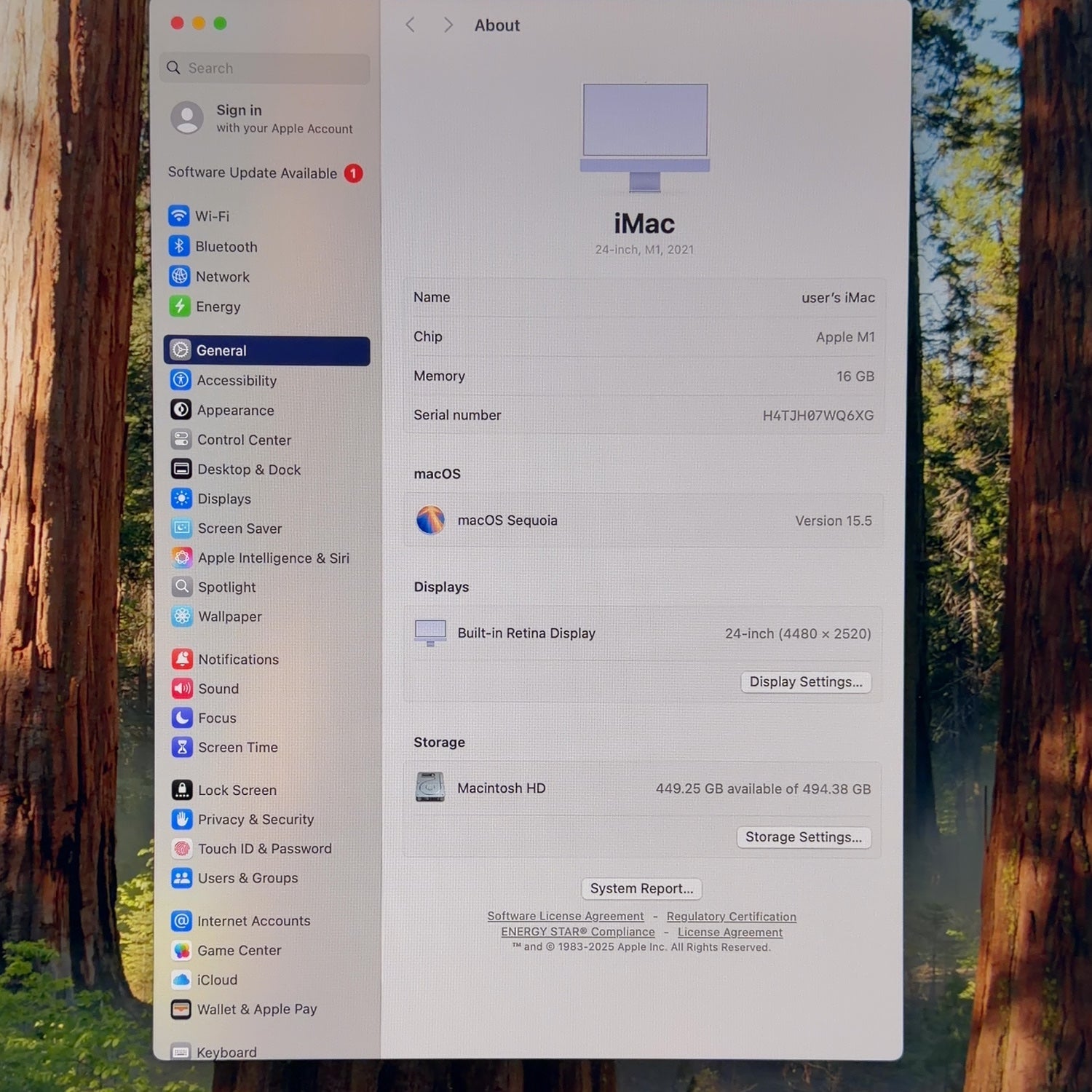Screen dimensions: 1092x1092
Task: Select the Appearance icon
Action: pos(181,410)
